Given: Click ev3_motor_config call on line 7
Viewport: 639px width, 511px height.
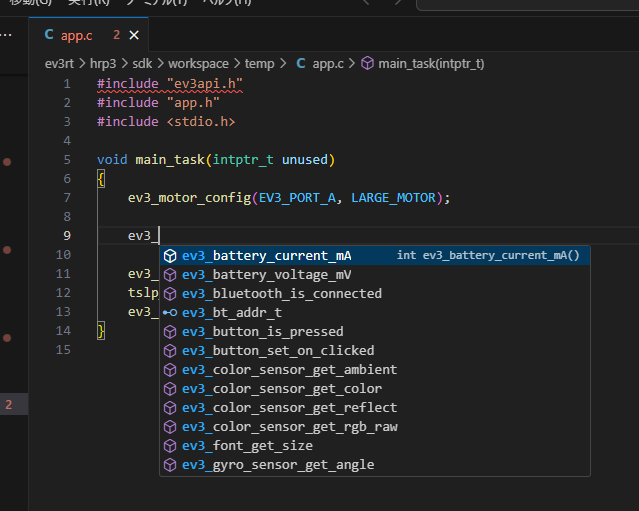Looking at the screenshot, I should (x=189, y=198).
